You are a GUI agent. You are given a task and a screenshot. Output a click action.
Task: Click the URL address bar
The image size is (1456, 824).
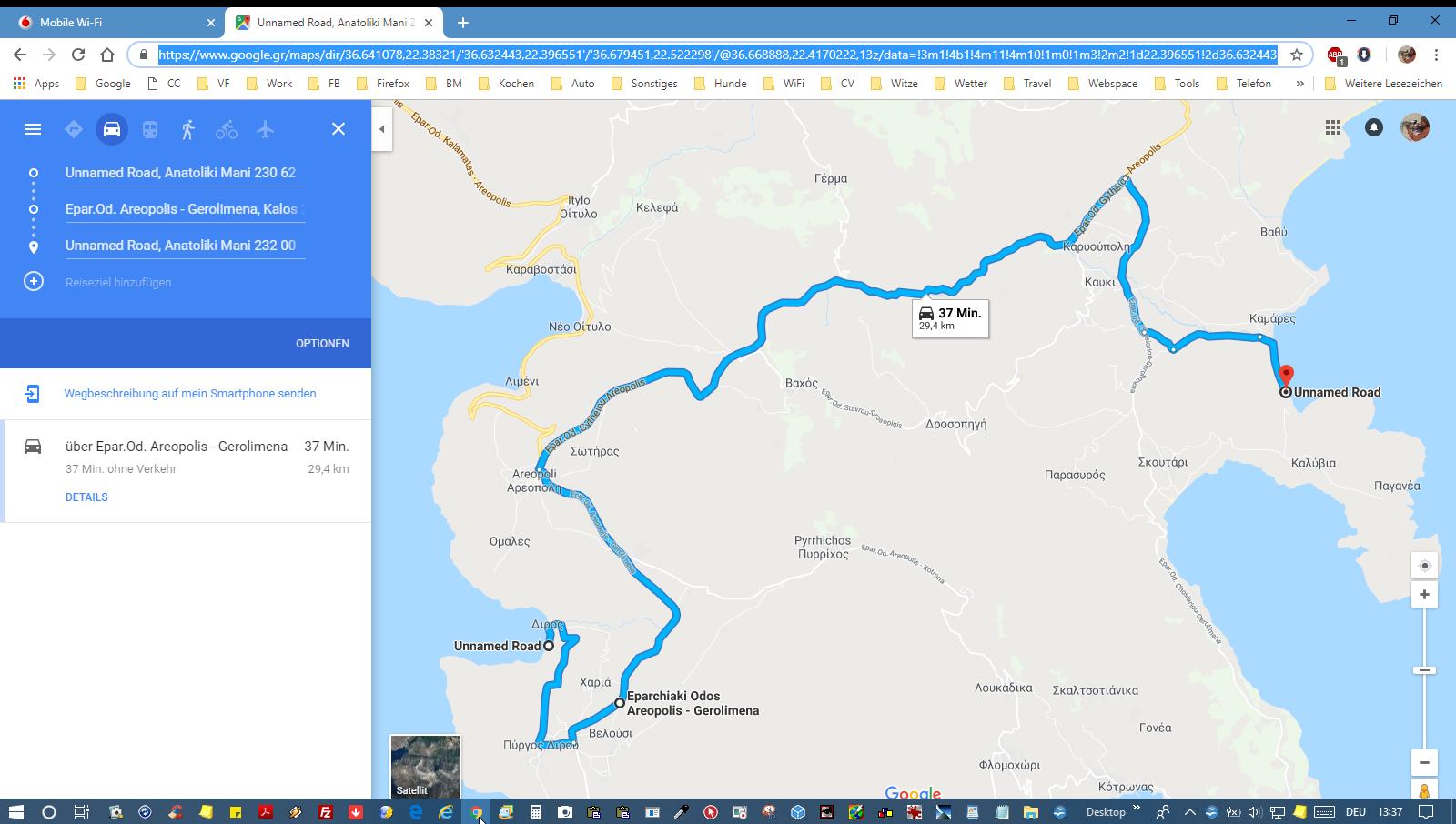(x=717, y=55)
